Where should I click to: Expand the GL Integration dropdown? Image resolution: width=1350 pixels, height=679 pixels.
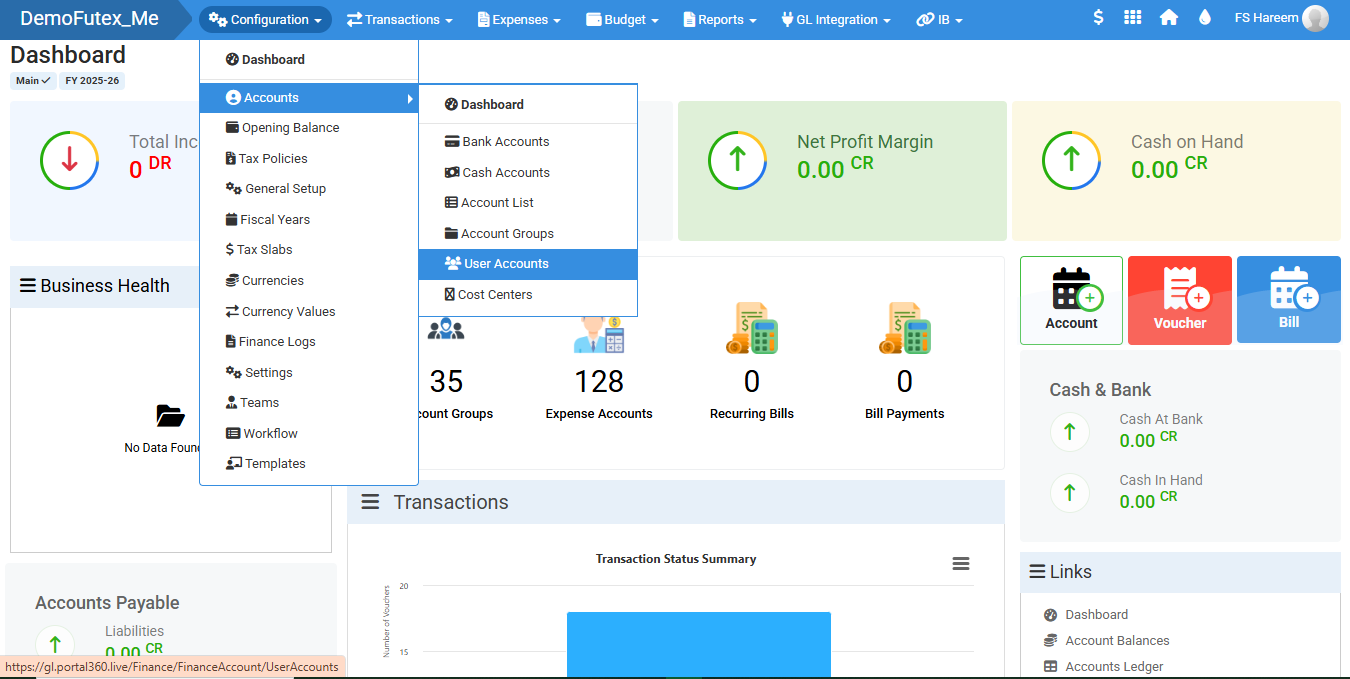point(835,20)
